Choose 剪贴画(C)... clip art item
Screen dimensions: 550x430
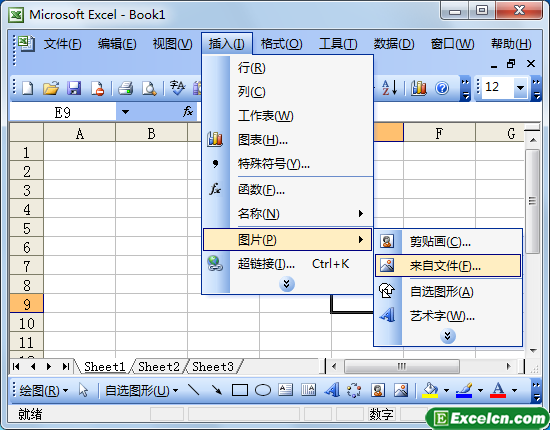448,241
